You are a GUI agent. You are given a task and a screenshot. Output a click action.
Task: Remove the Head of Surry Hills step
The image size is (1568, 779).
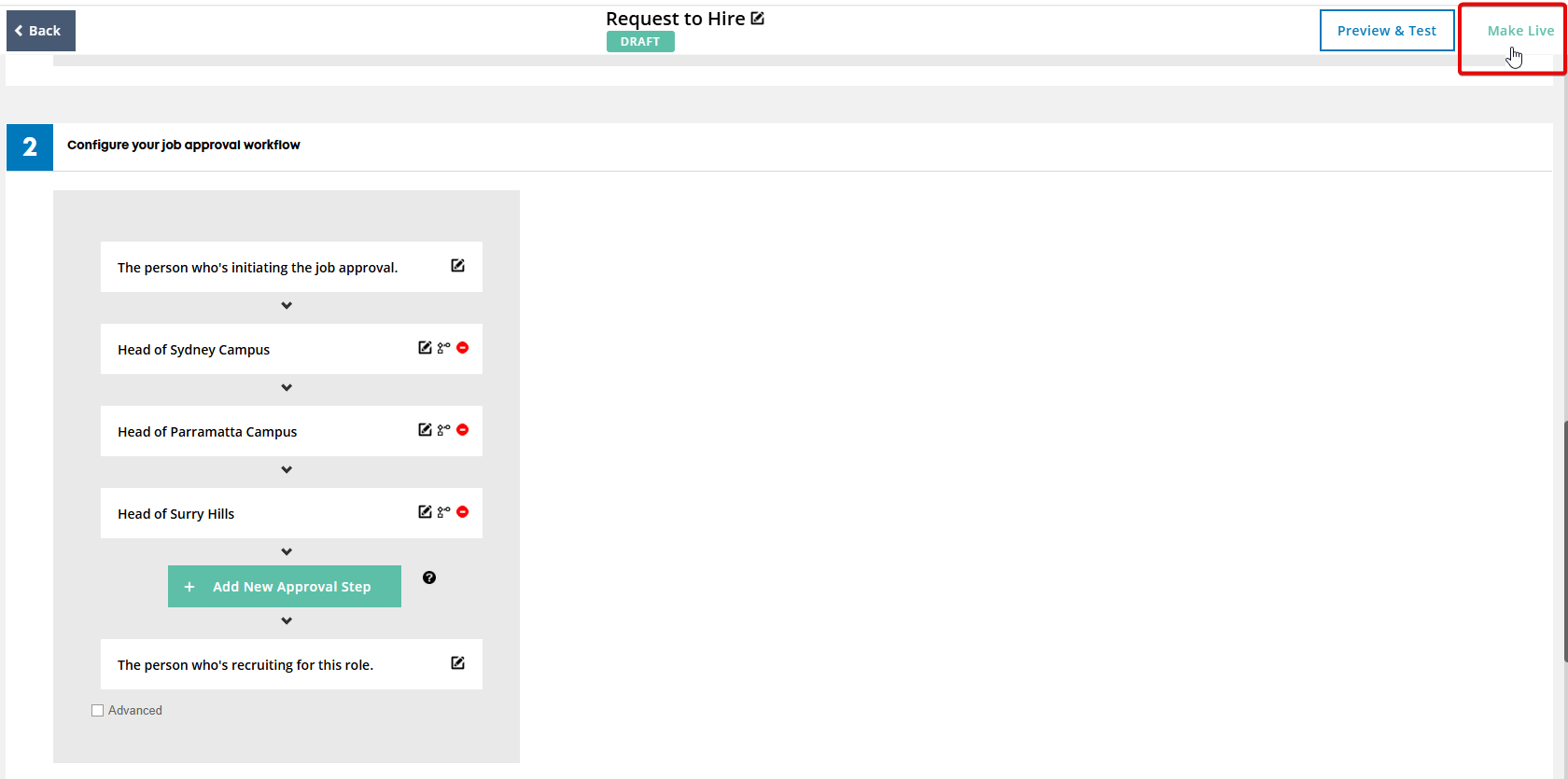463,512
